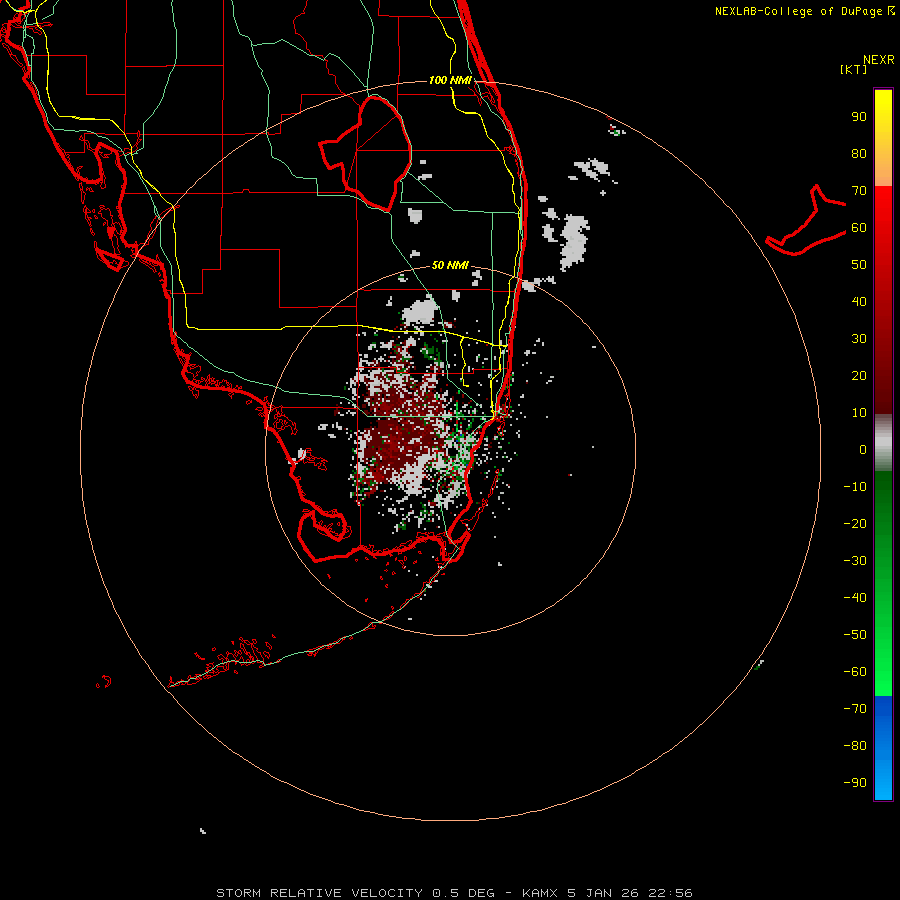Click the 90 value on the velocity scale
Screen dimensions: 900x900
point(859,117)
